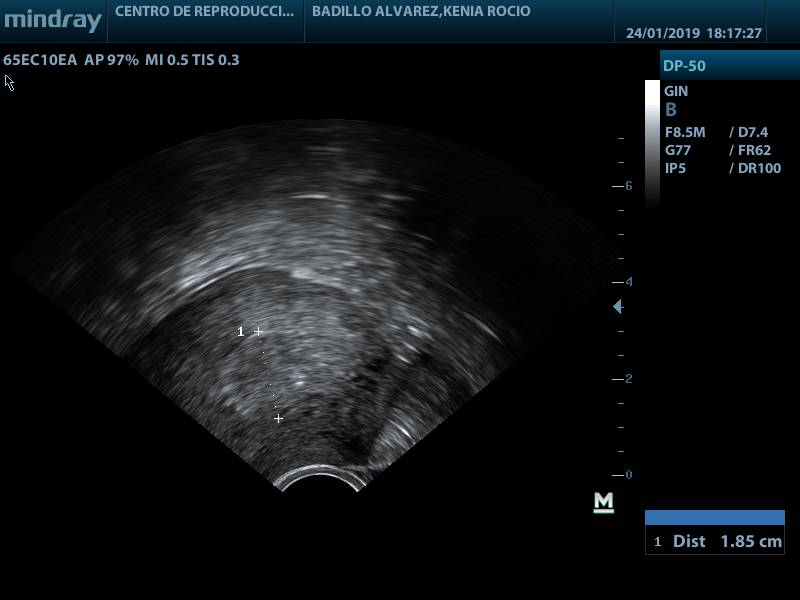Click the 65EC10EA probe label
The width and height of the screenshot is (800, 600).
point(40,60)
